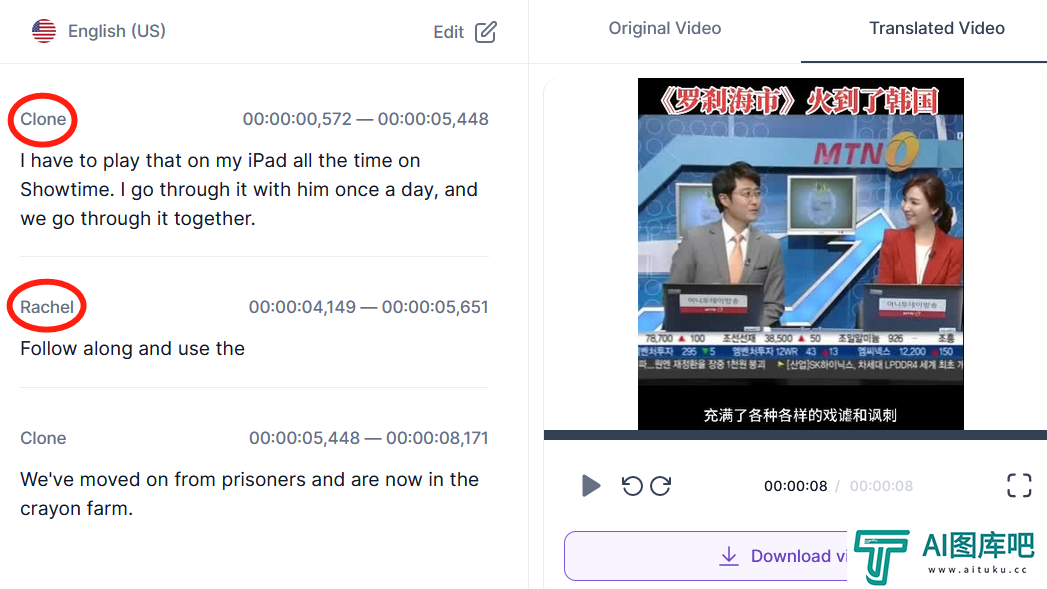Click the download arrow icon
Screen dimensions: 1047x589
tap(729, 556)
